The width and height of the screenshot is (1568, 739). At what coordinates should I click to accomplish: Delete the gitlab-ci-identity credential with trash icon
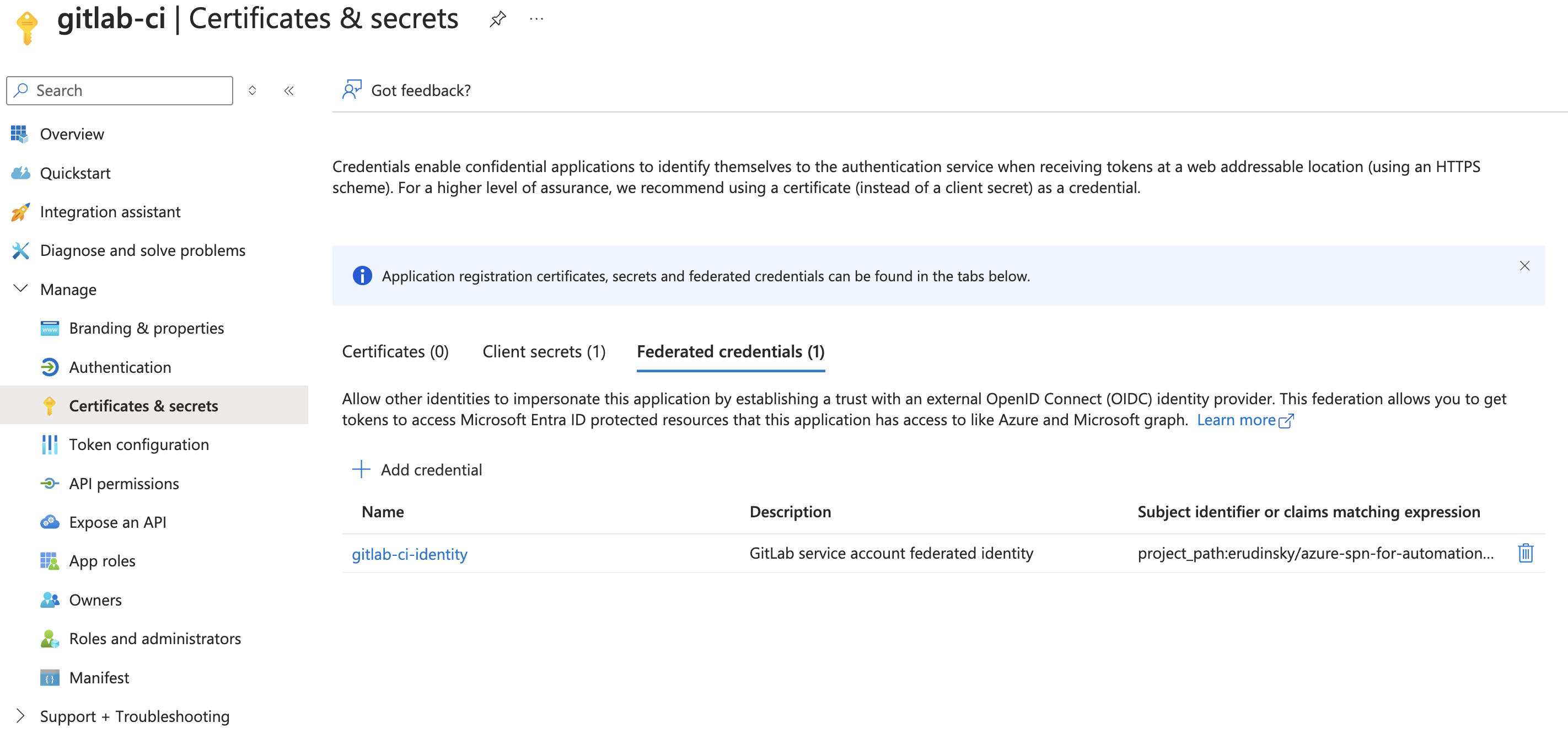[x=1525, y=553]
